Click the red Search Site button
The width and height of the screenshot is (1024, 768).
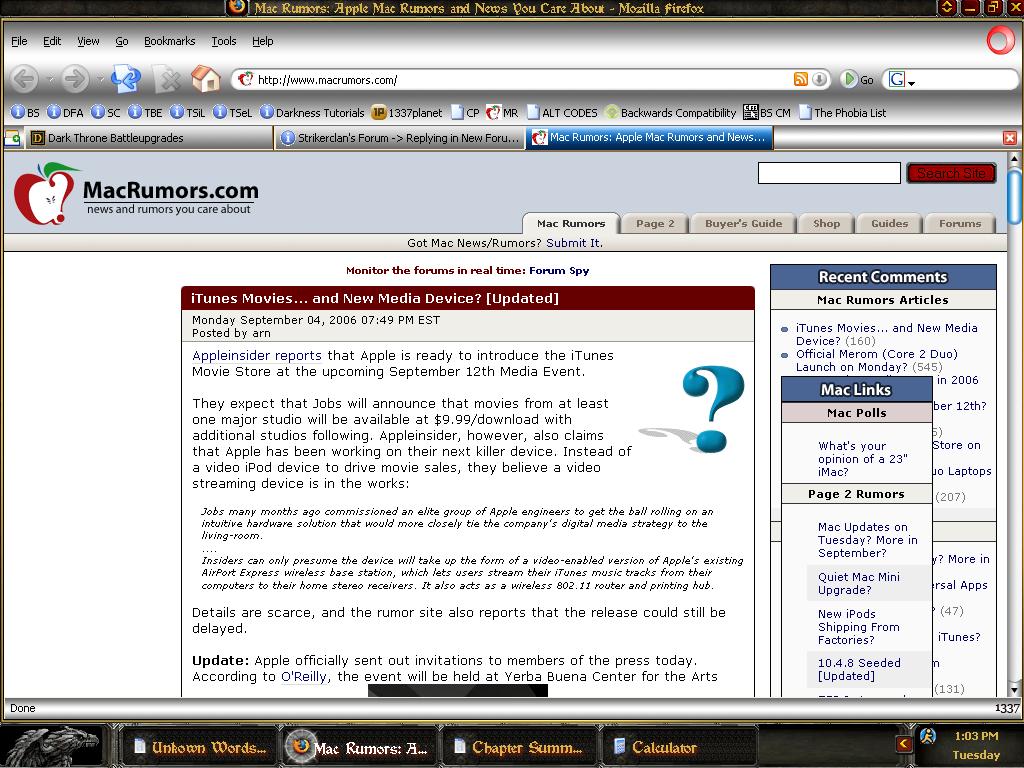coord(951,173)
